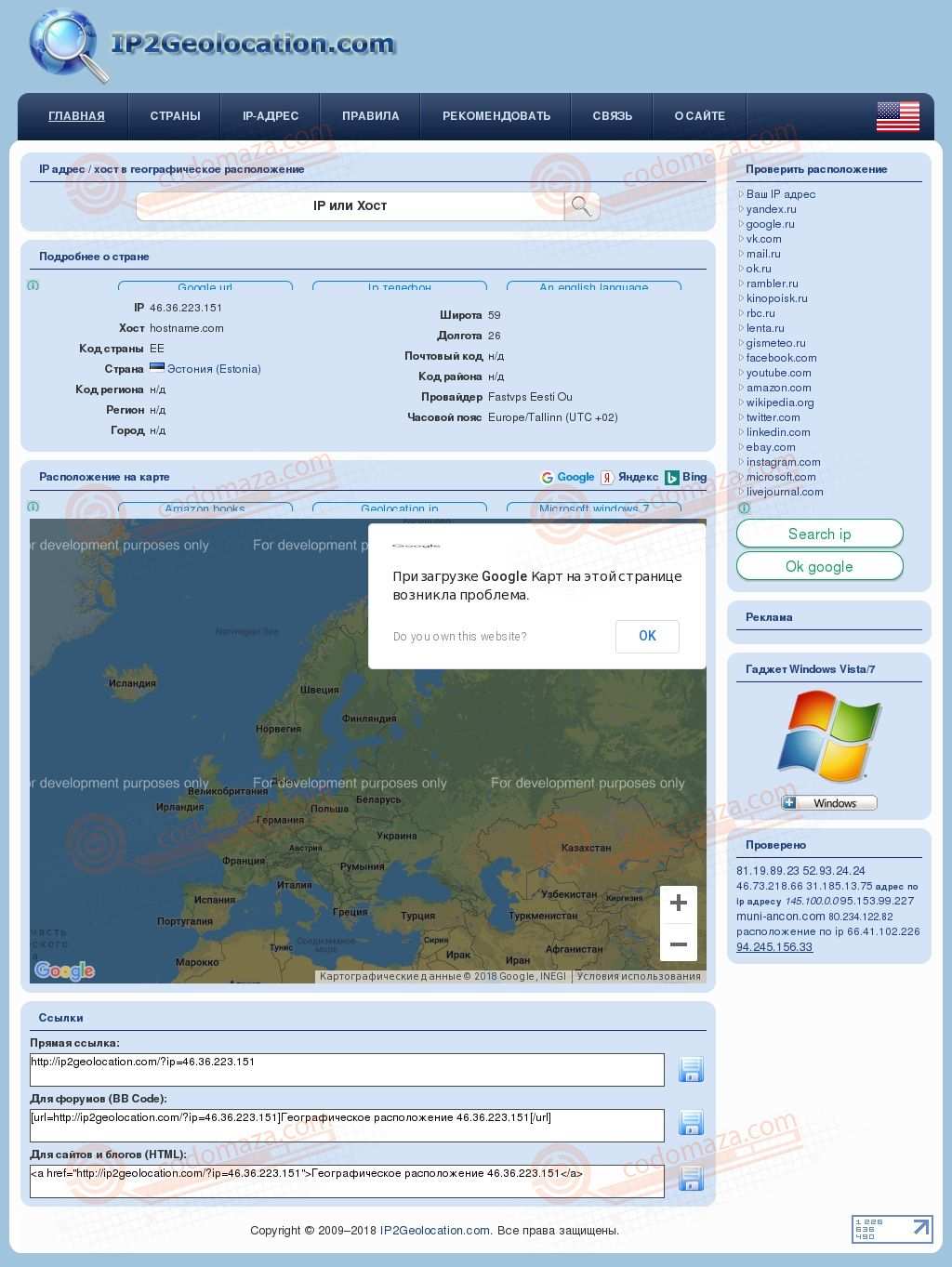Zoom out on the map with the minus button
The image size is (952, 1267).
679,944
